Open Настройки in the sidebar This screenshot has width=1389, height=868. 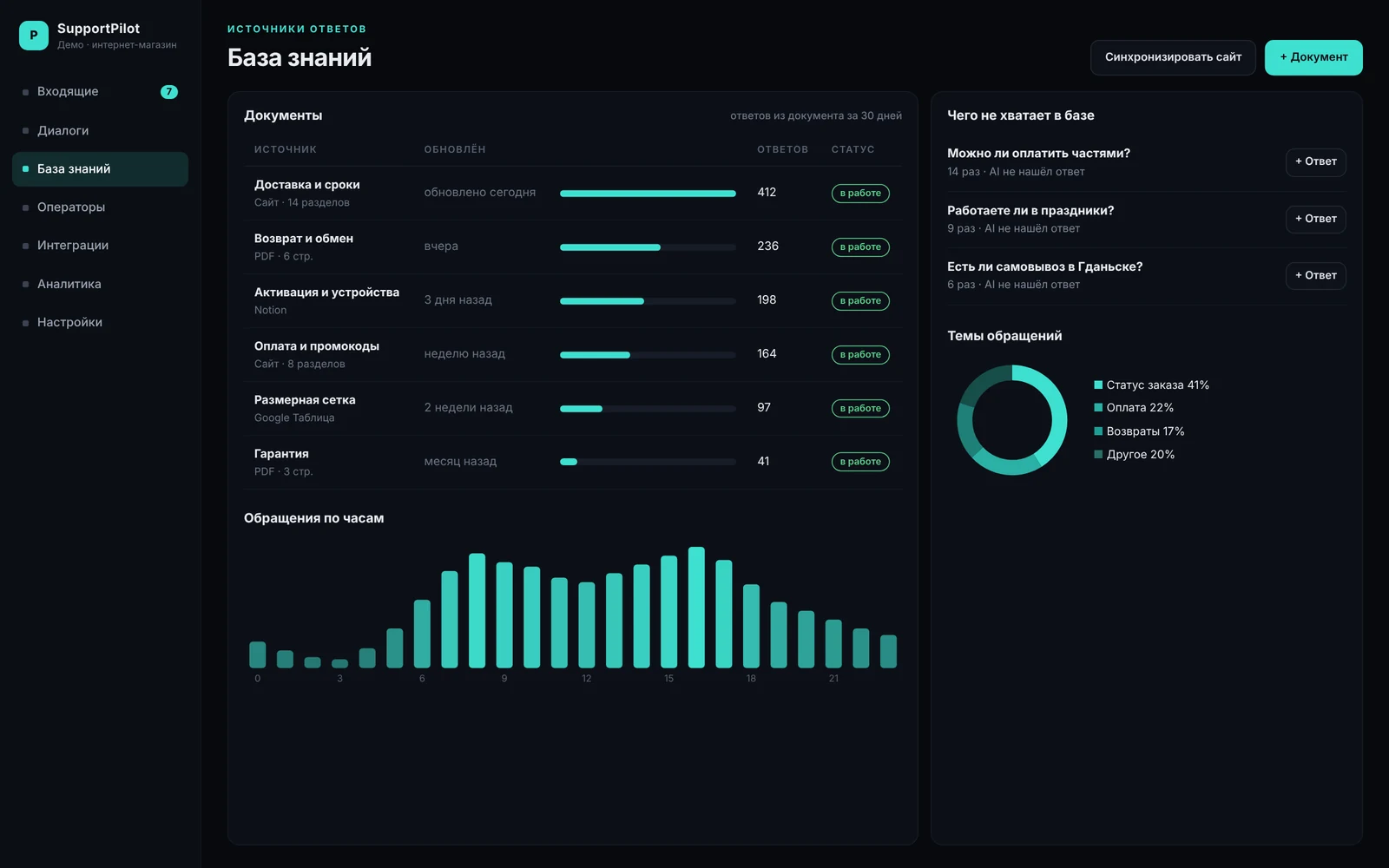[x=100, y=322]
